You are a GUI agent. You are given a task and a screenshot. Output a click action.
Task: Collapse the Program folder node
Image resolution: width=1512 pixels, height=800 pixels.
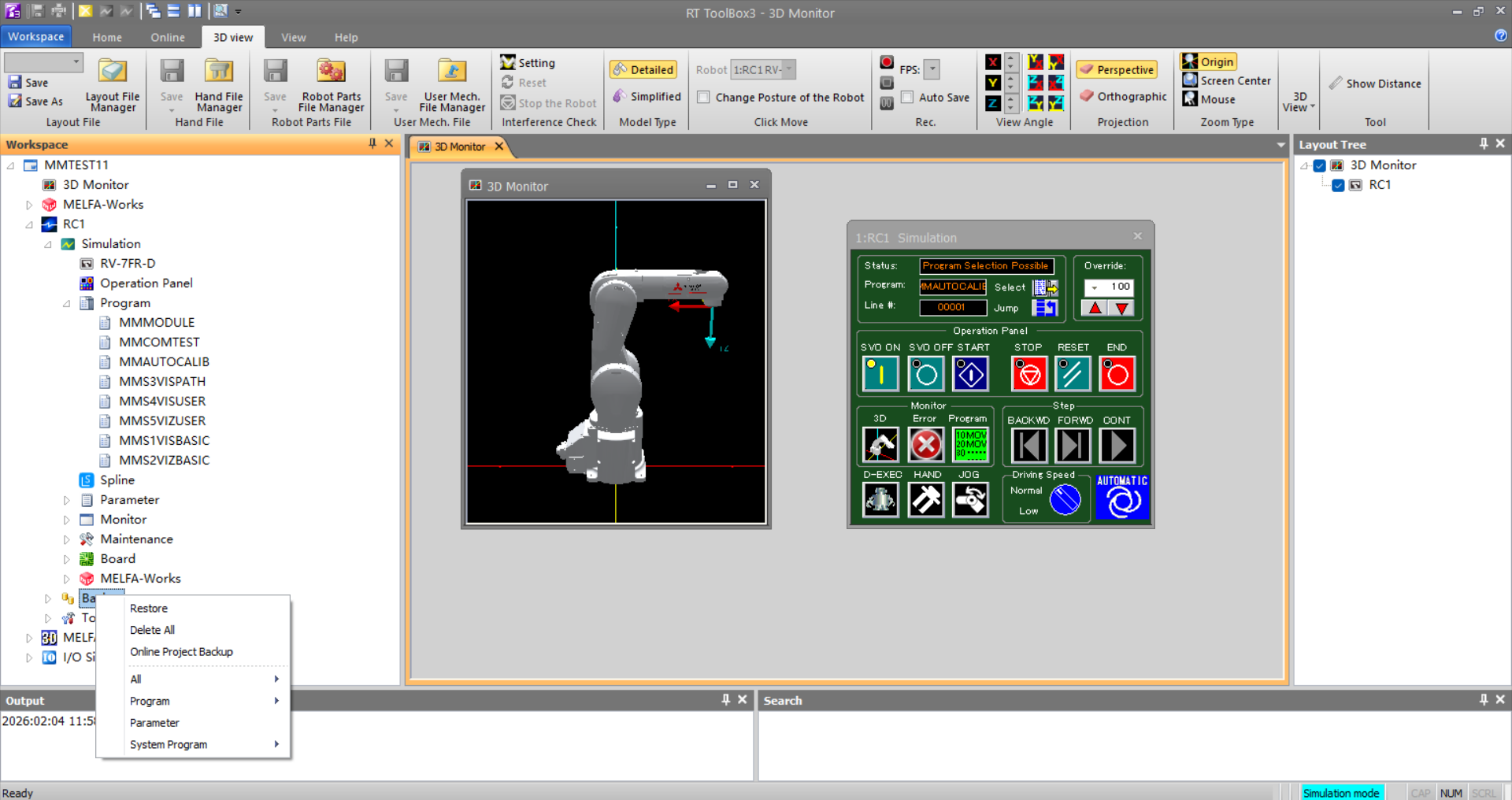pyautogui.click(x=67, y=303)
